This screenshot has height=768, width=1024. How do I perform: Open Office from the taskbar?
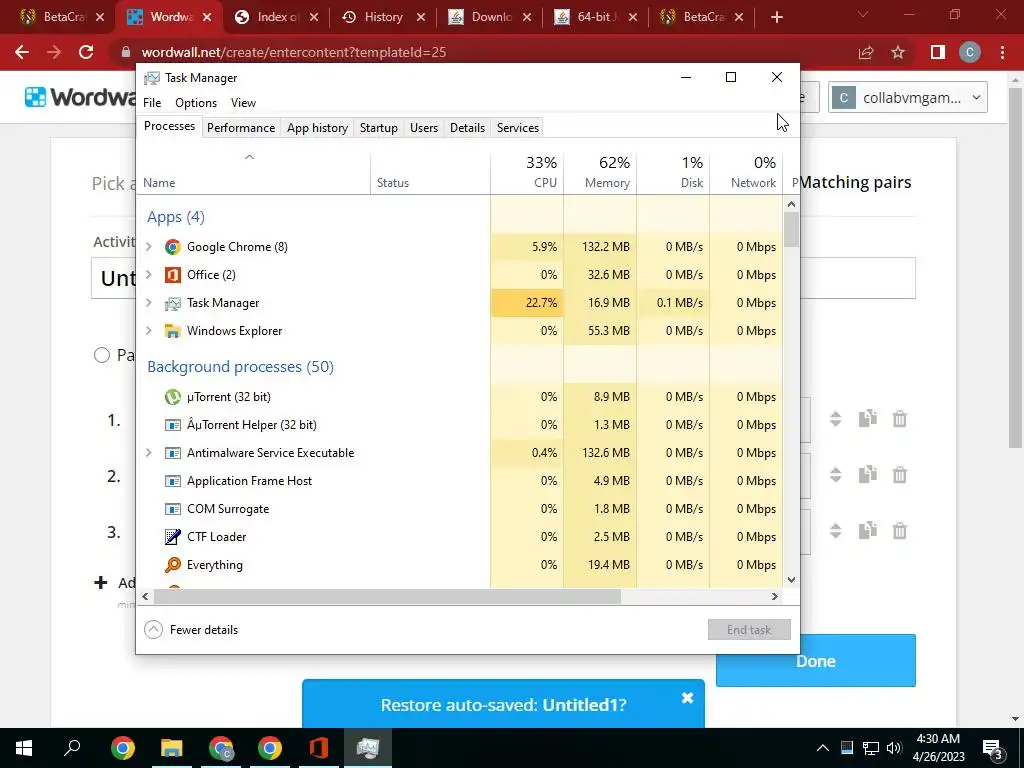click(319, 748)
